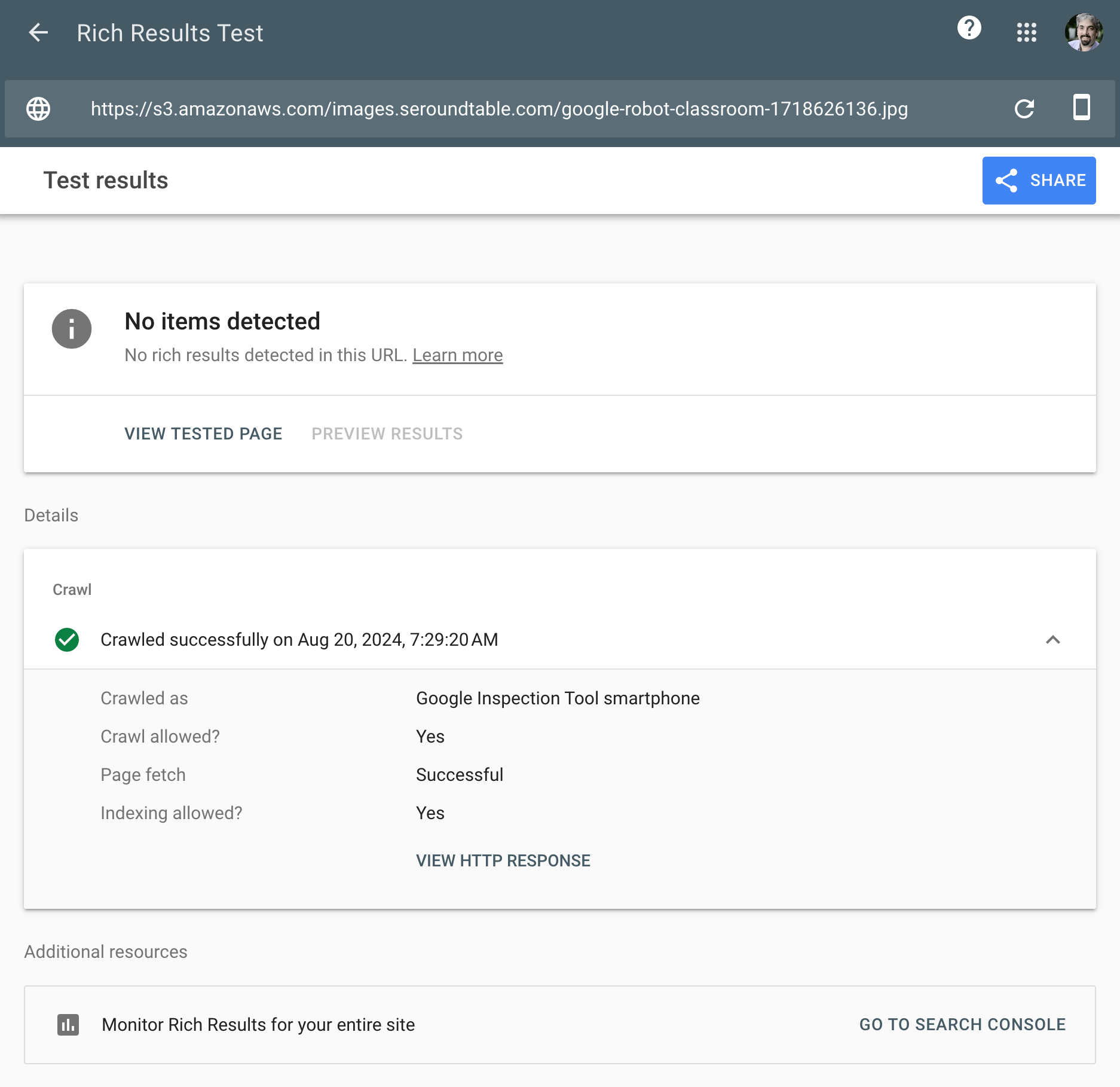The image size is (1120, 1087).
Task: Select the smartphone device icon
Action: click(x=1082, y=108)
